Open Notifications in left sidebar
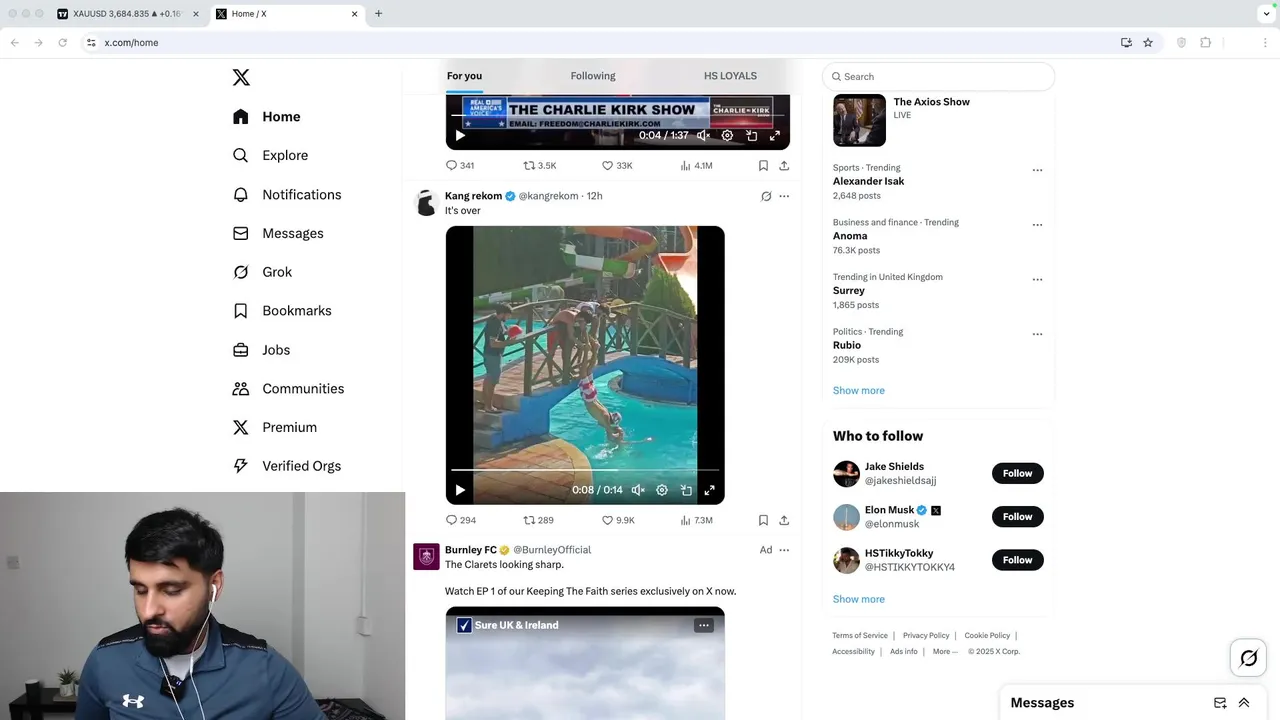The height and width of the screenshot is (720, 1280). tap(286, 194)
